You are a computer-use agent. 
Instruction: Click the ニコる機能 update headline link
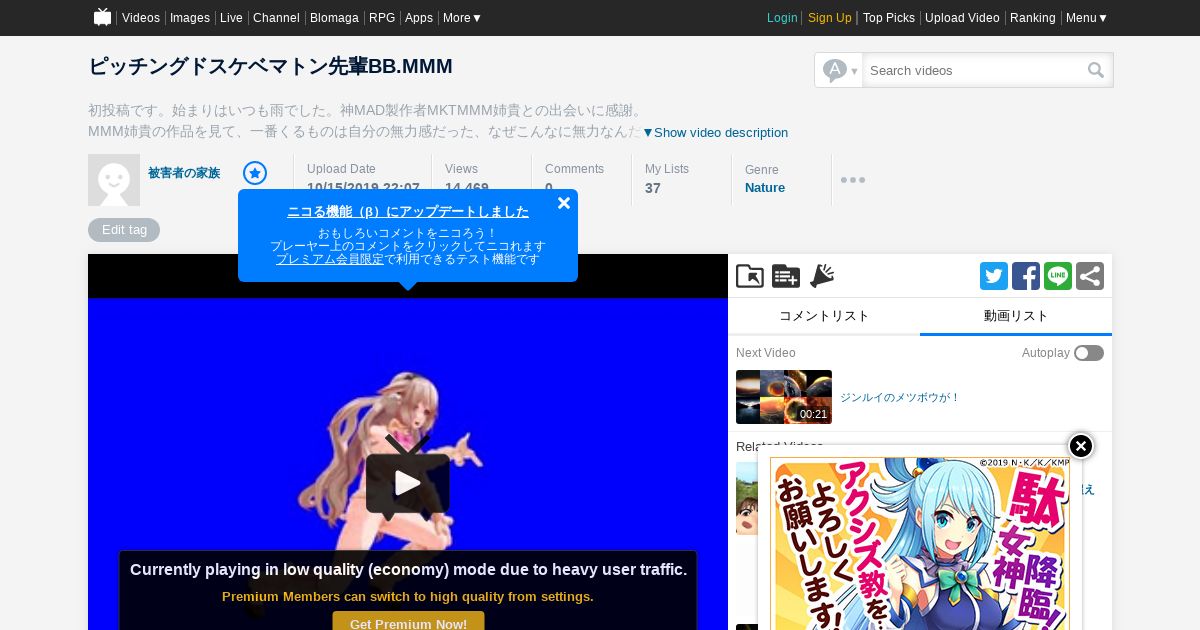[x=408, y=212]
